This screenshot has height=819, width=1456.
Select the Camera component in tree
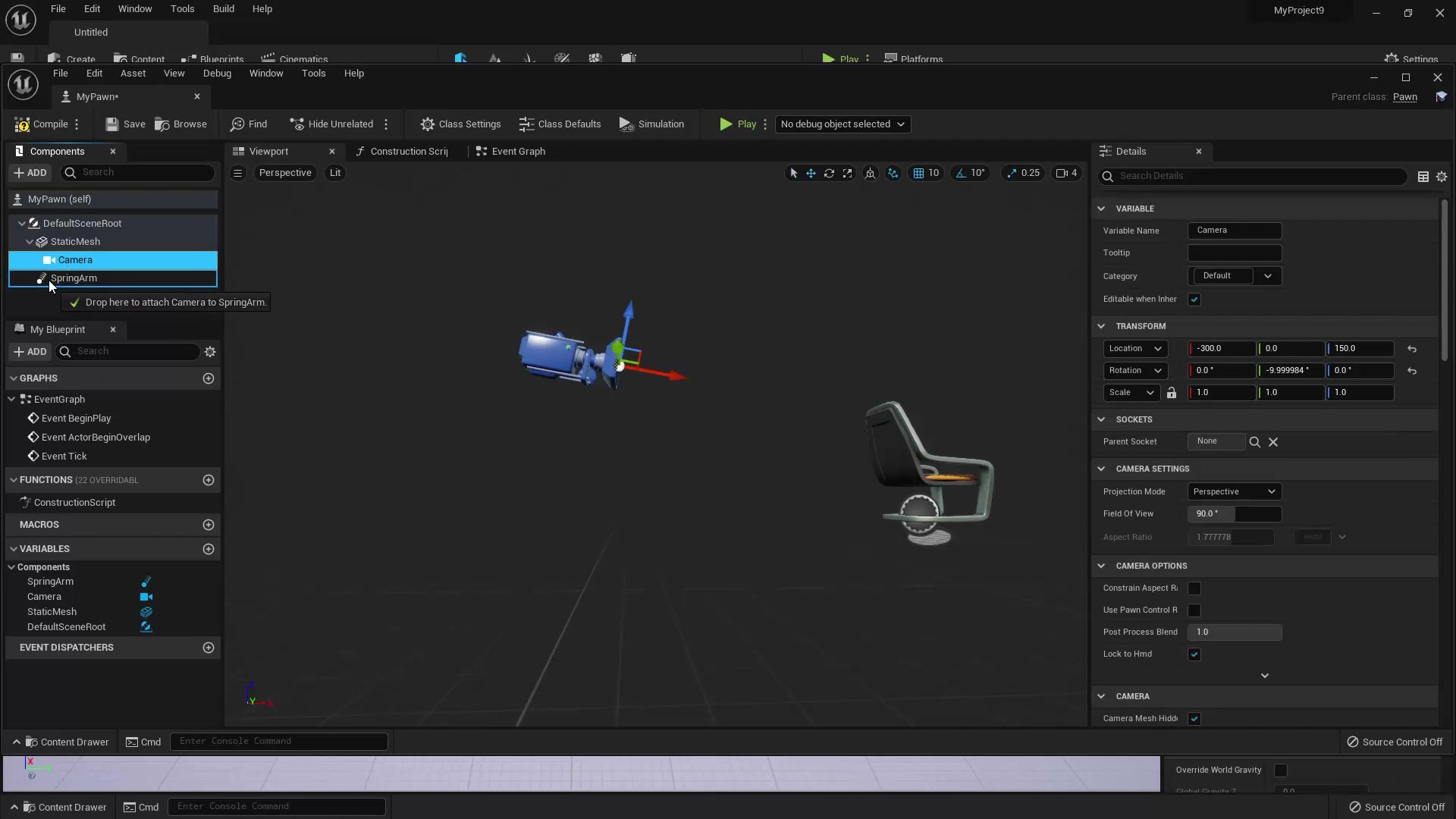113,260
